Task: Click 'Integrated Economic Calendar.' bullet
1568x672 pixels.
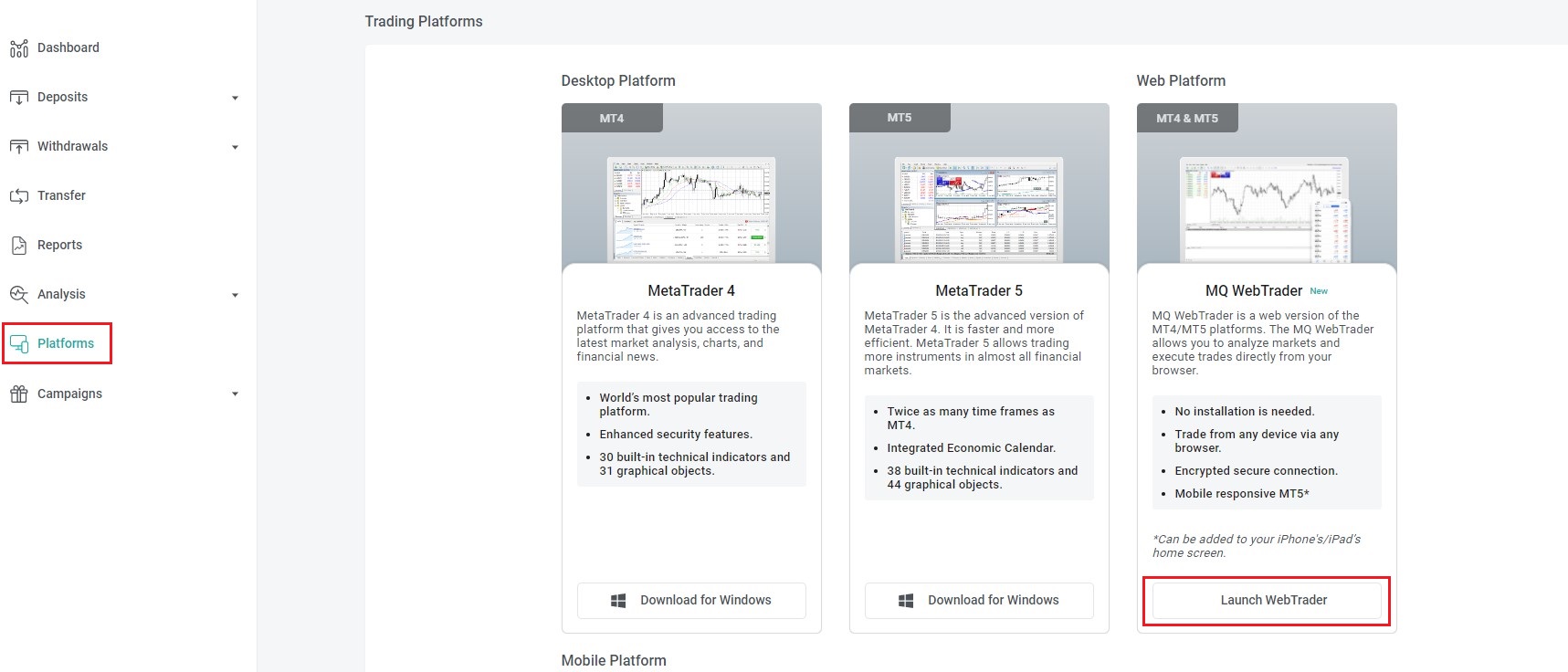Action: [972, 448]
